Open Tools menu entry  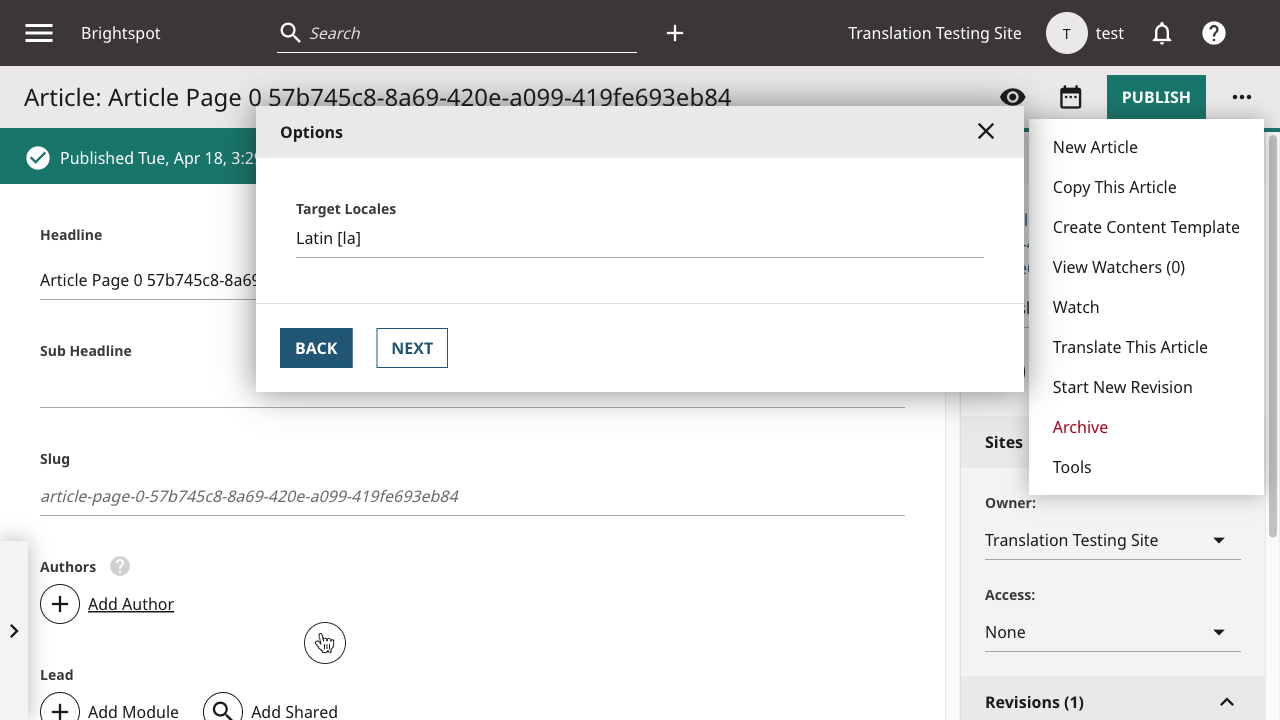(1146, 467)
